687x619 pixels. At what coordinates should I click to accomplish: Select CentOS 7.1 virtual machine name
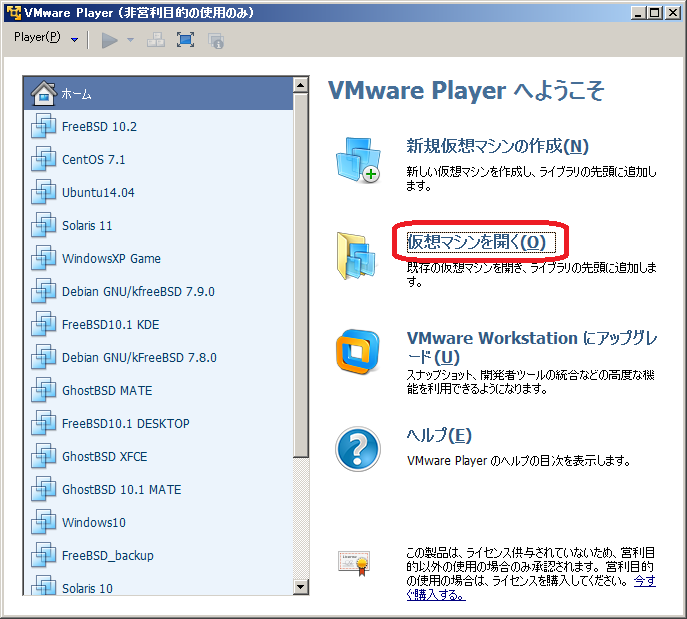(x=94, y=160)
